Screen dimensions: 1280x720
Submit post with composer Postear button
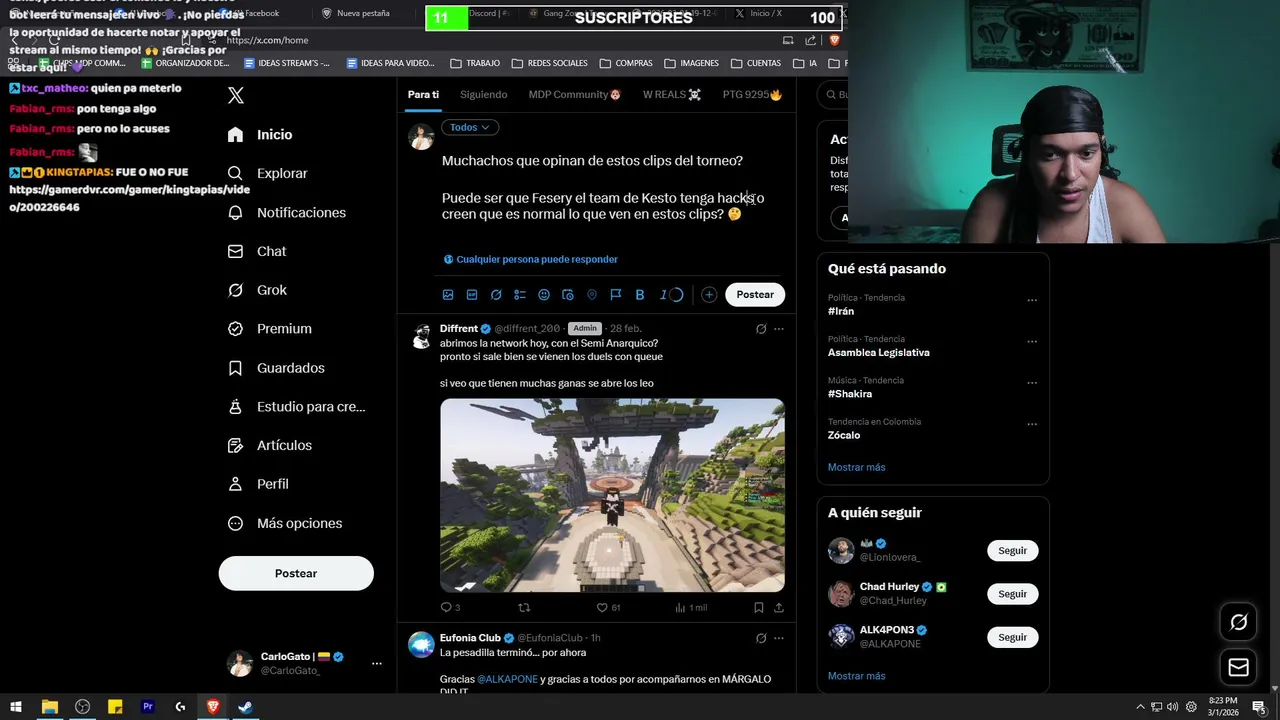755,294
